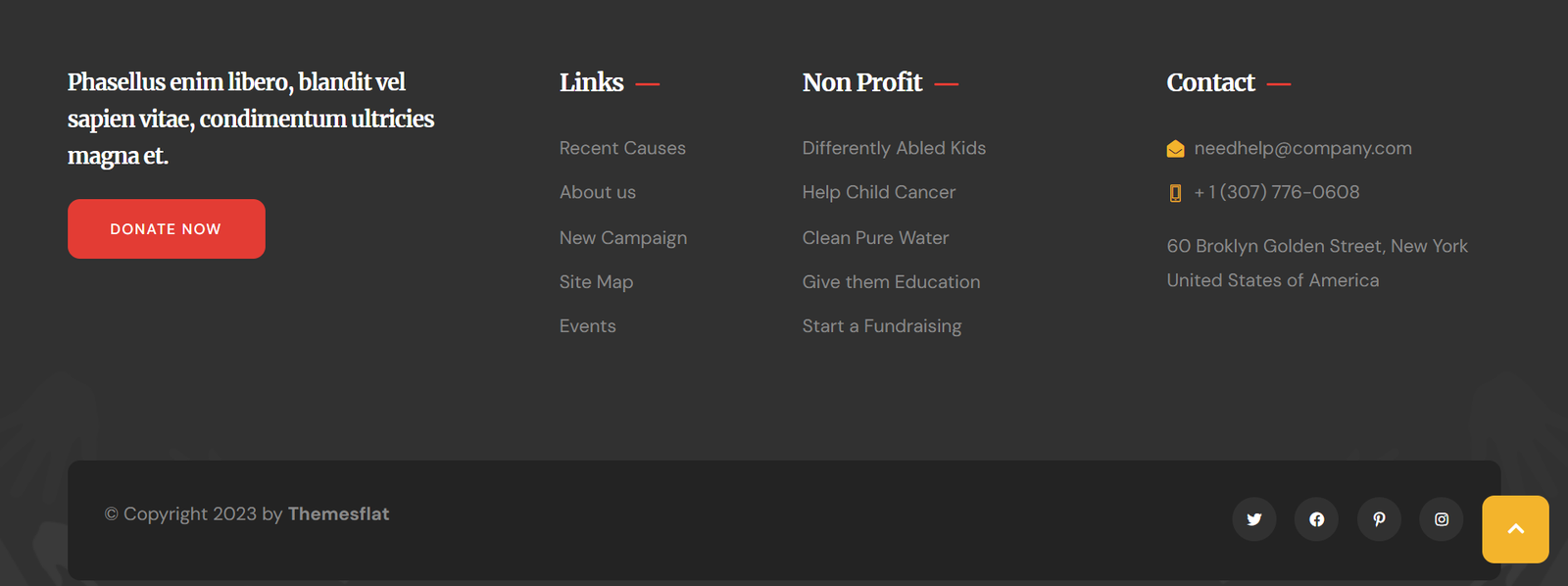The image size is (1568, 586).
Task: Click the yellow back-to-top arrow button
Action: [x=1515, y=529]
